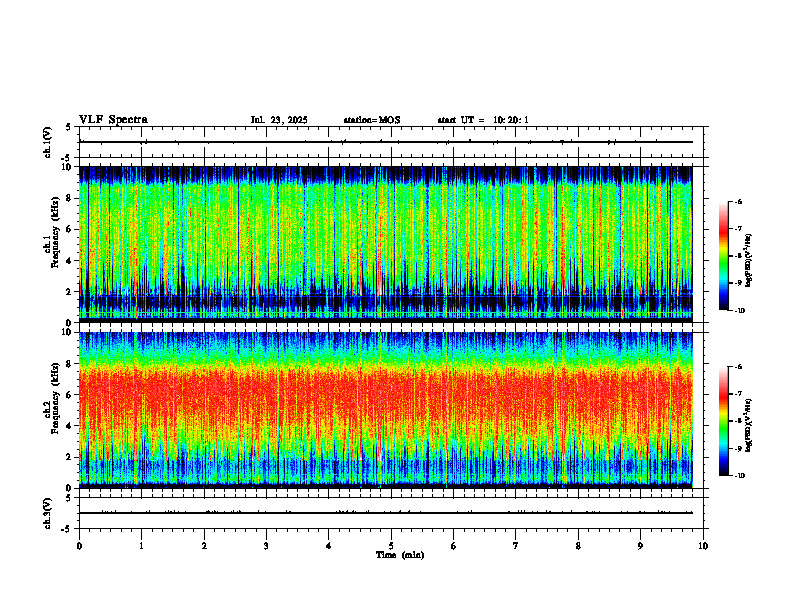Click the "station=MOS" header label
The height and width of the screenshot is (612, 792).
372,120
